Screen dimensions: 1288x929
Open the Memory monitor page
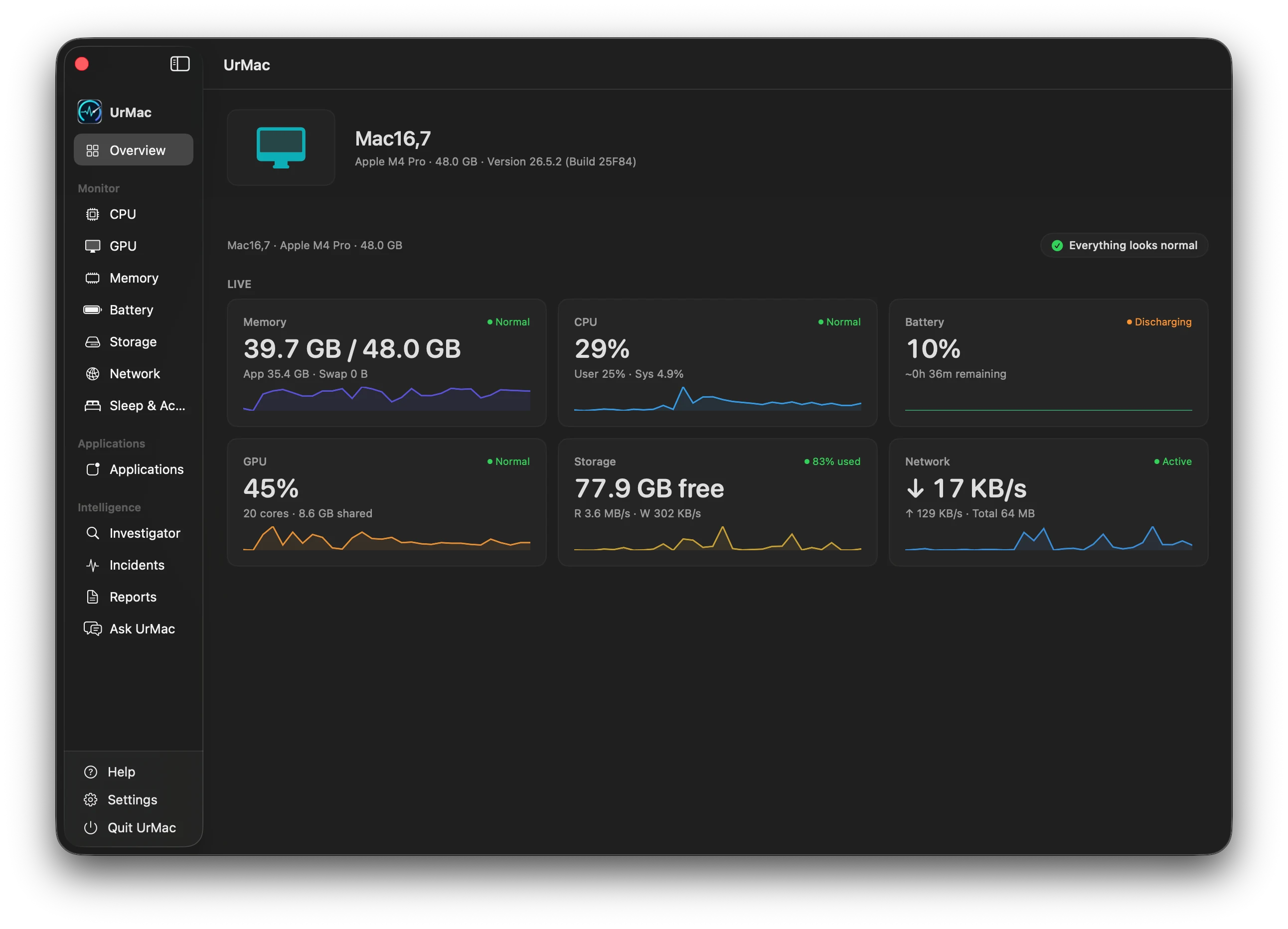point(134,278)
